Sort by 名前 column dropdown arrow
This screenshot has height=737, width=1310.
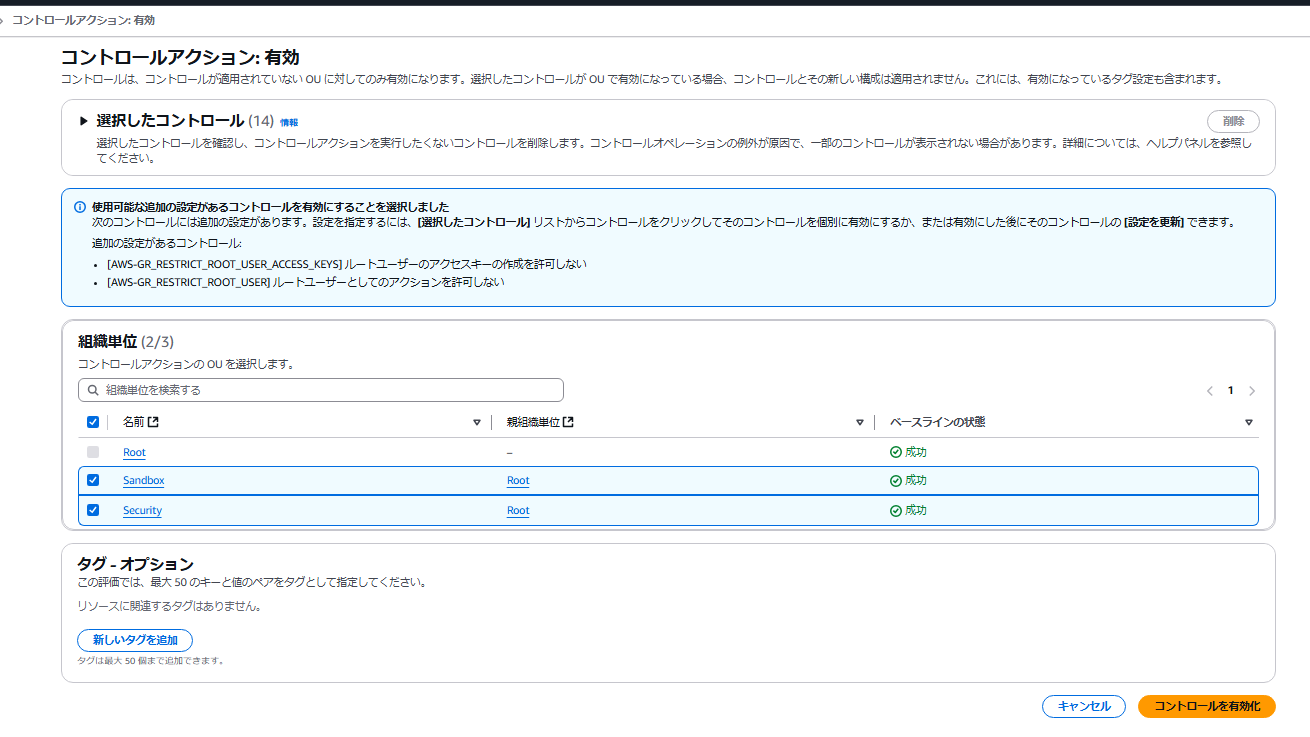point(477,423)
